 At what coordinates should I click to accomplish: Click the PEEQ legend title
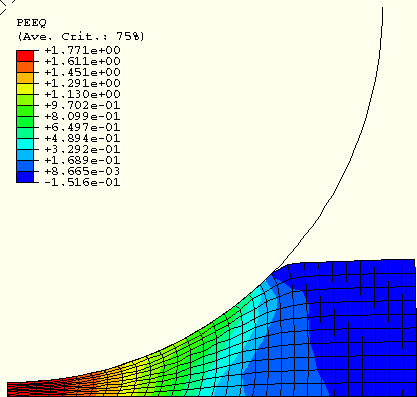[x=31, y=23]
